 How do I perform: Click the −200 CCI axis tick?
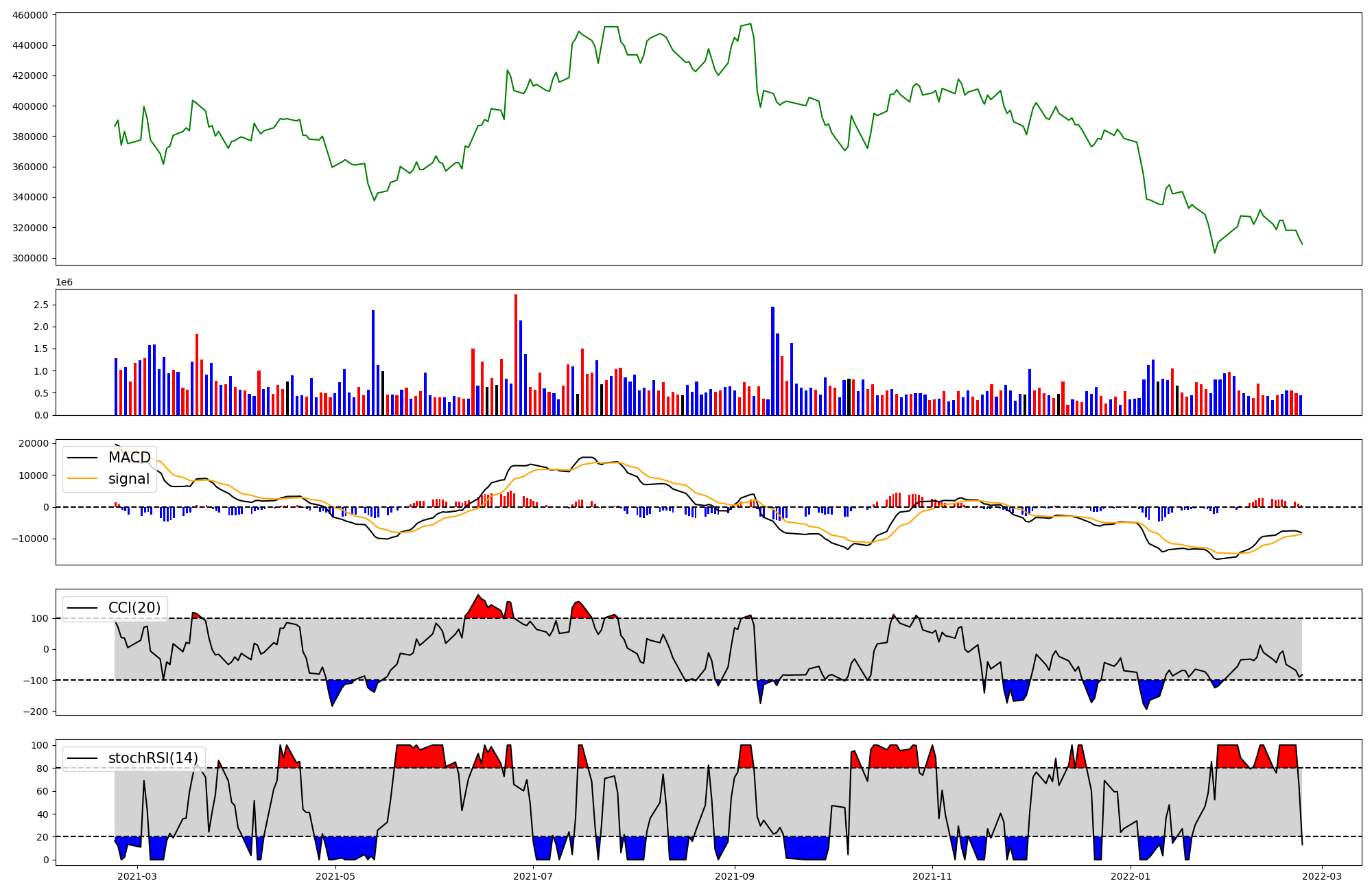point(34,712)
